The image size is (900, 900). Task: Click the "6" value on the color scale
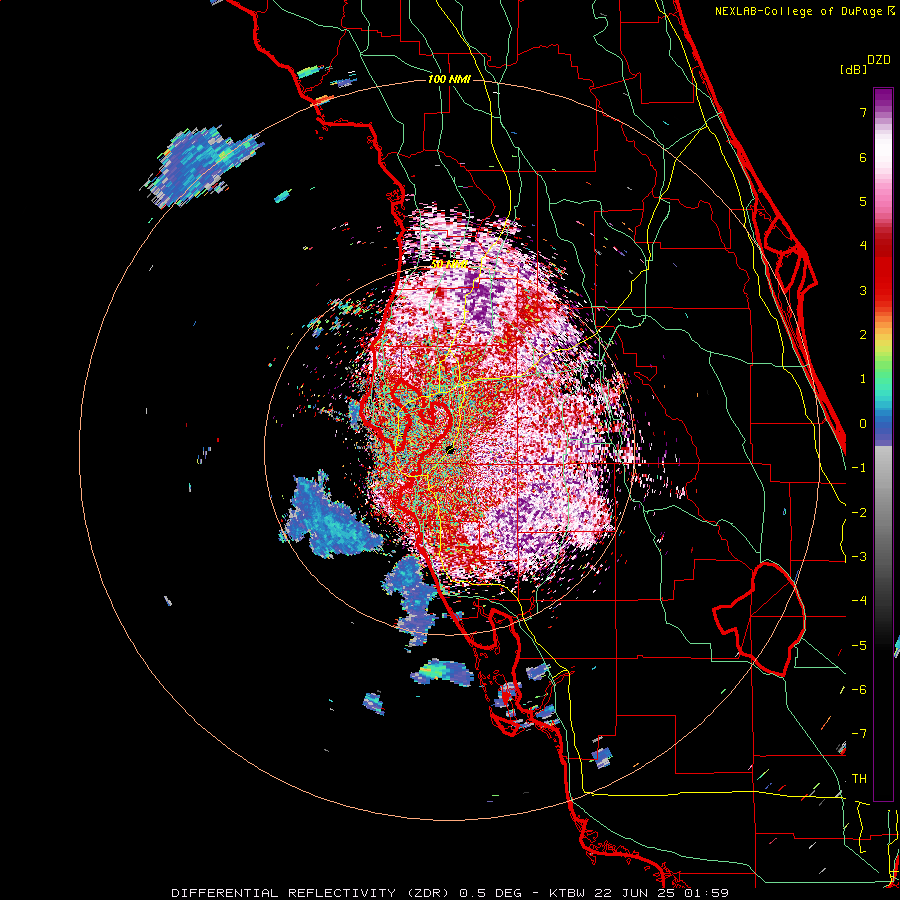pos(863,157)
